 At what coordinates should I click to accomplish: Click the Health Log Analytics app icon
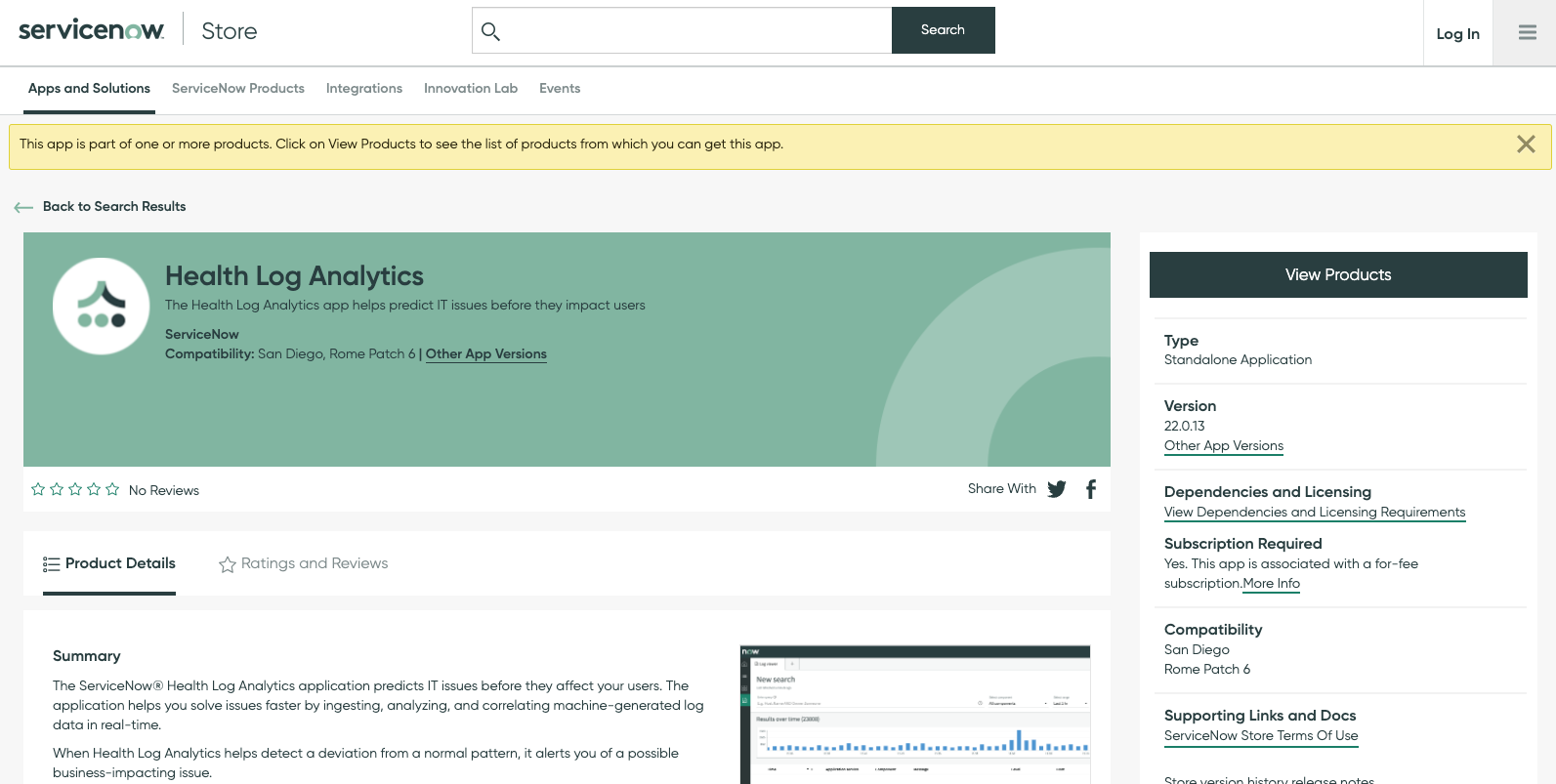[102, 307]
